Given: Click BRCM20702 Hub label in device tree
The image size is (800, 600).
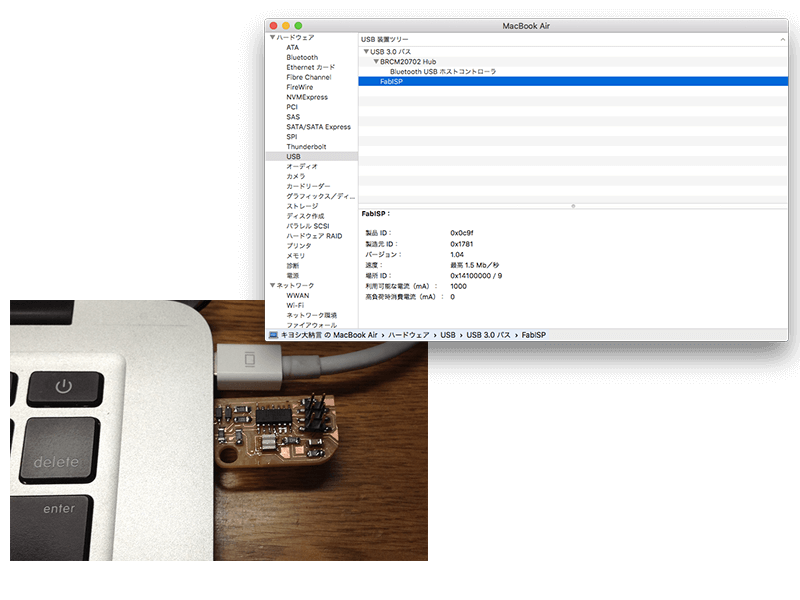Looking at the screenshot, I should point(408,62).
